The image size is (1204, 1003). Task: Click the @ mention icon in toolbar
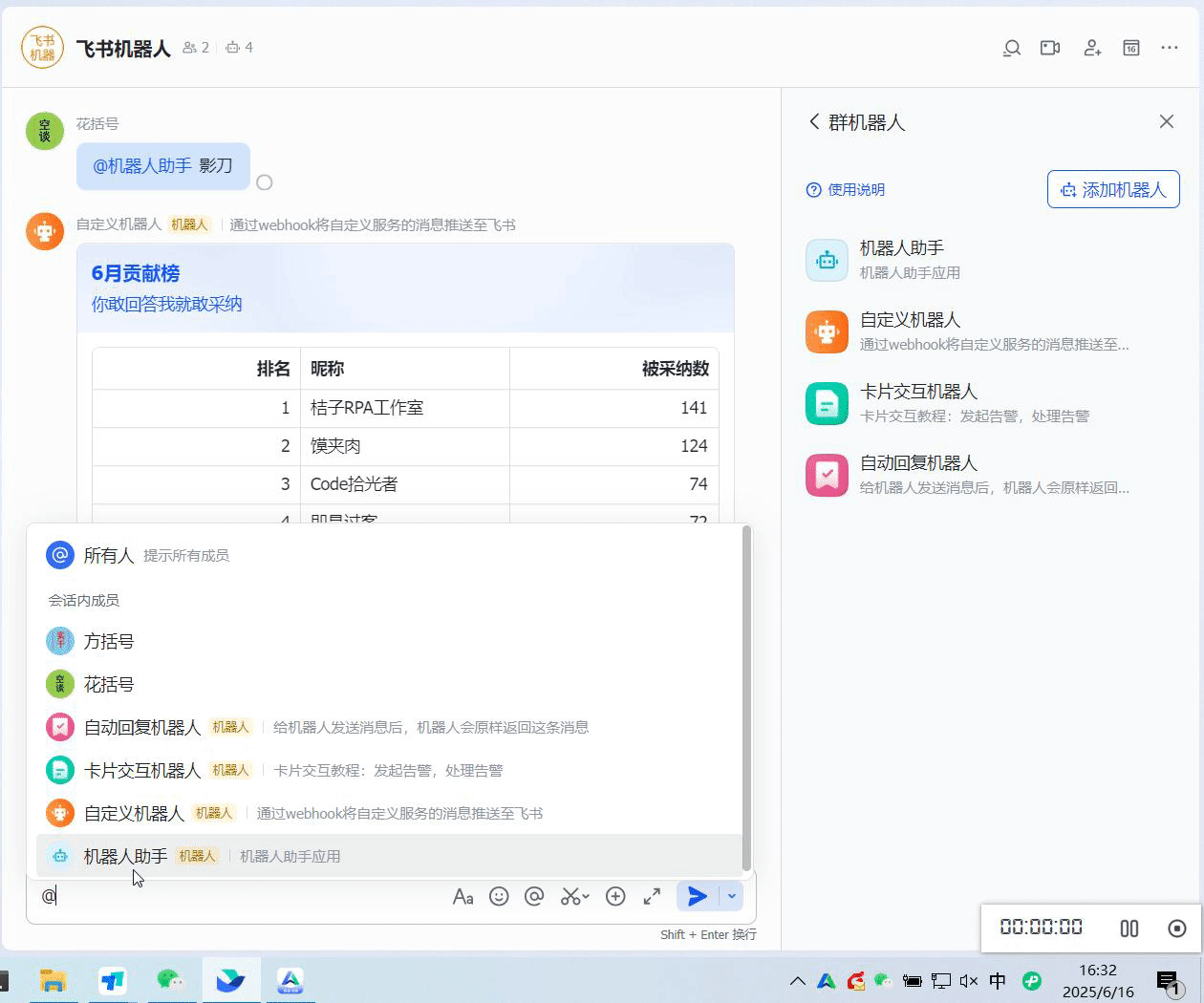coord(534,896)
